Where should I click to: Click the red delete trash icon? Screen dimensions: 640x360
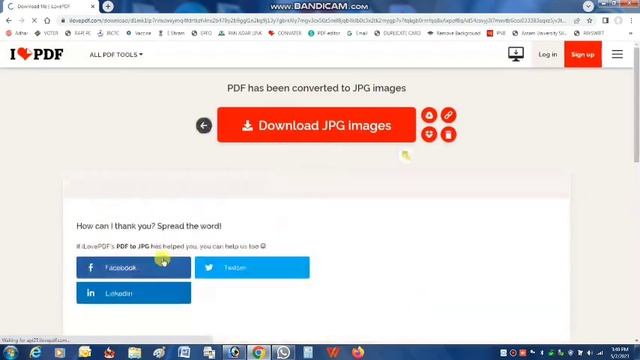pyautogui.click(x=448, y=134)
